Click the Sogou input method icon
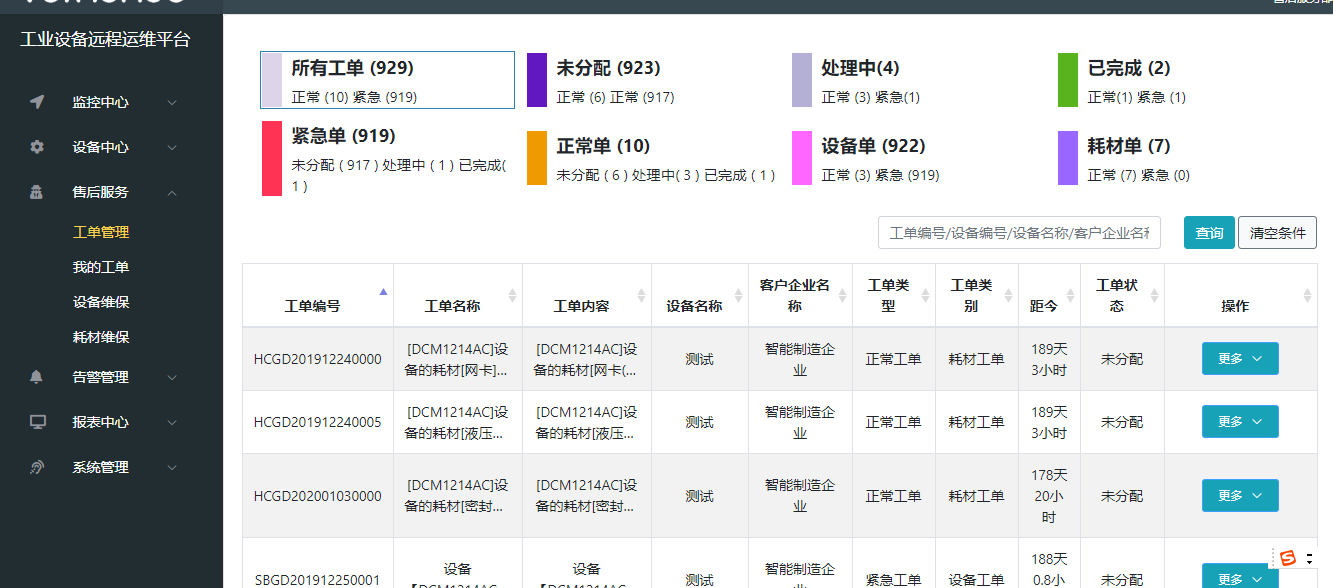This screenshot has height=588, width=1333. click(x=1288, y=558)
